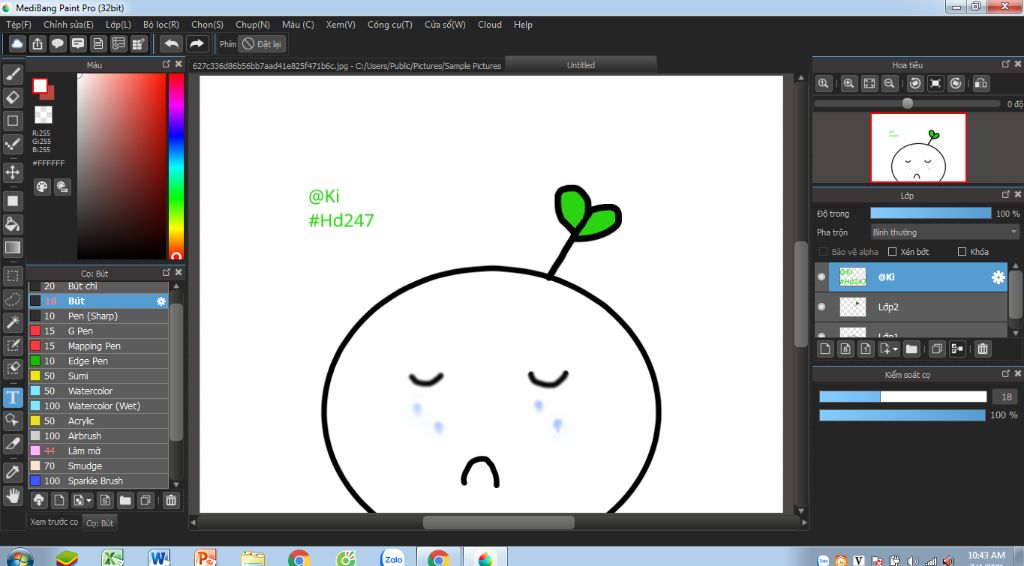Open the Chỉnh sửa(E) menu
Screen dimensions: 1024x566
coord(69,25)
